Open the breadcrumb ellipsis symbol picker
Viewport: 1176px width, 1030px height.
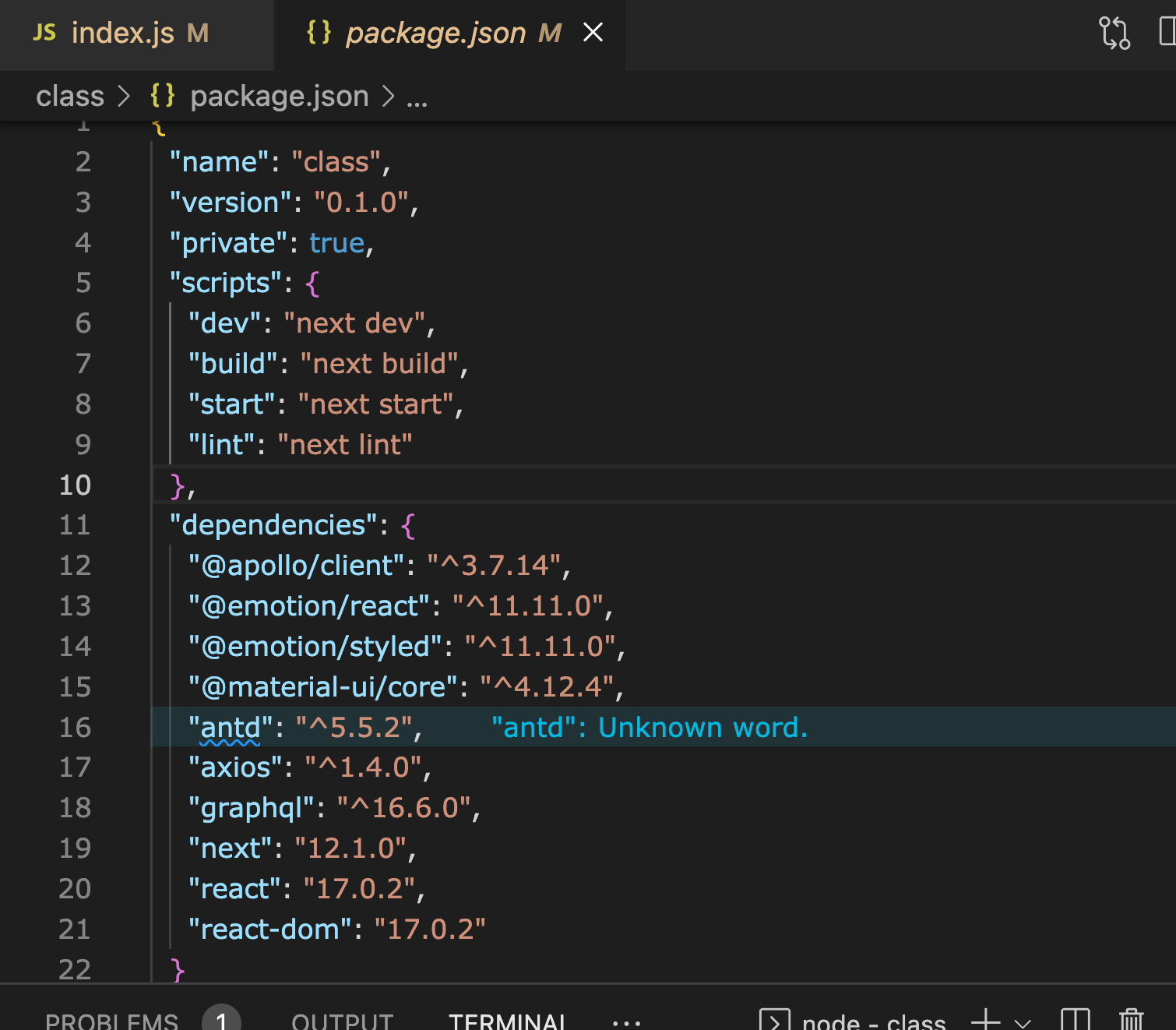coord(417,97)
